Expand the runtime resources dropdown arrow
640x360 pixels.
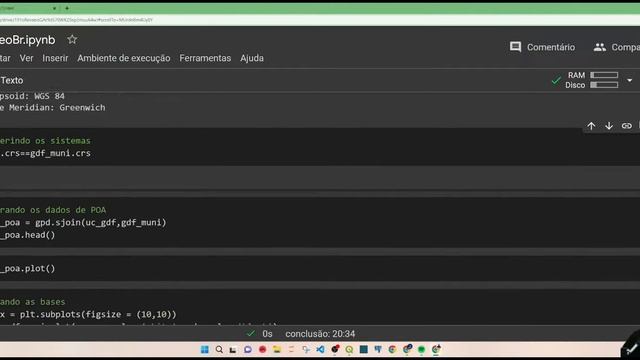pyautogui.click(x=629, y=80)
